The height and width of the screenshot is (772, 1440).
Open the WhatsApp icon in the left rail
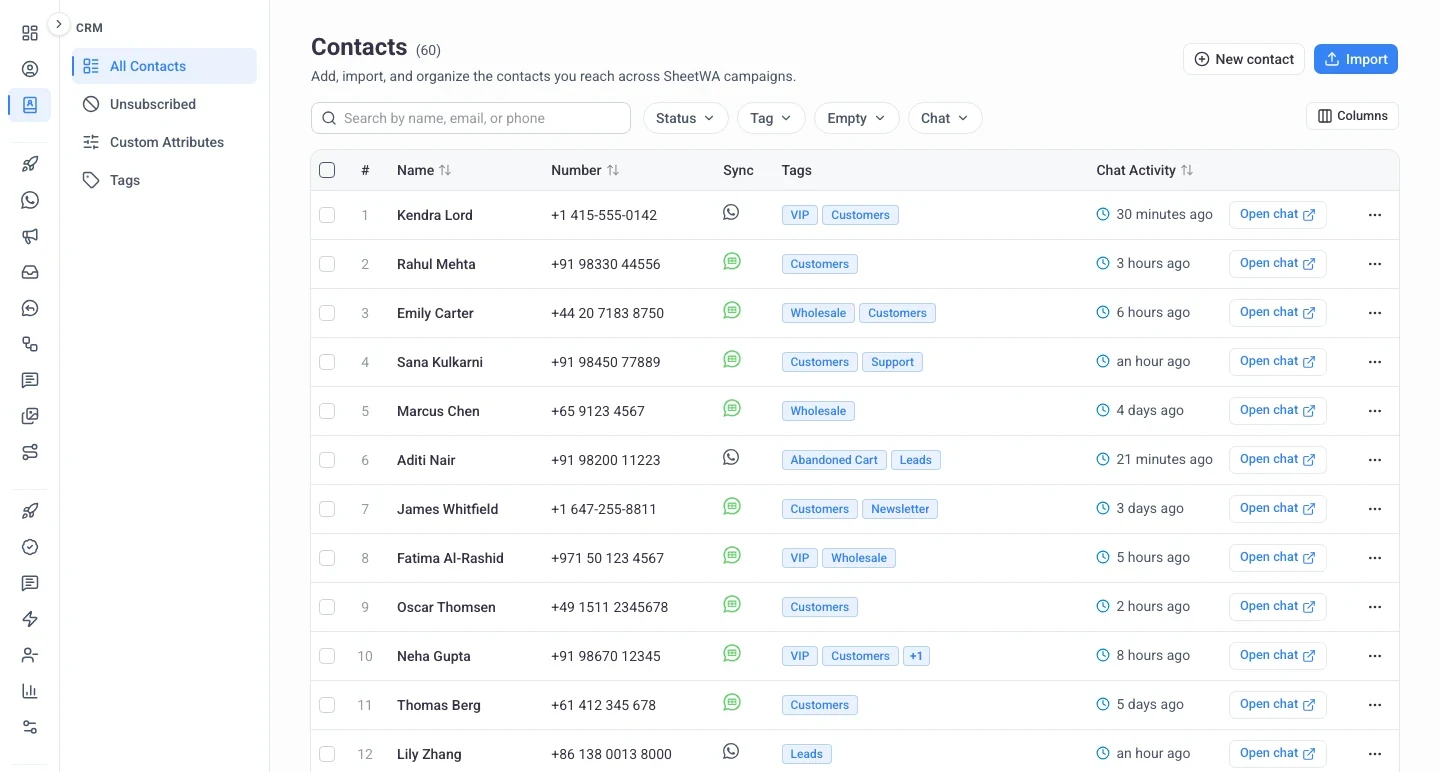[x=30, y=200]
